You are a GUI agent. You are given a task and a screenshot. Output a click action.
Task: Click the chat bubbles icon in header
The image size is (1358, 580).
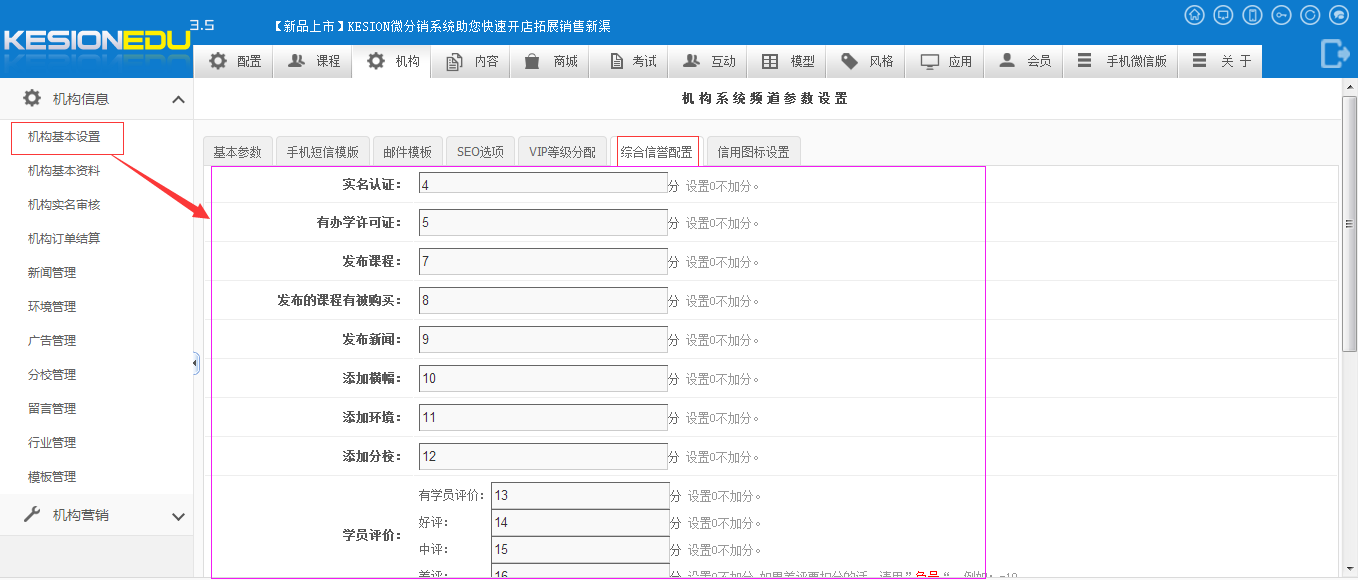[1339, 15]
